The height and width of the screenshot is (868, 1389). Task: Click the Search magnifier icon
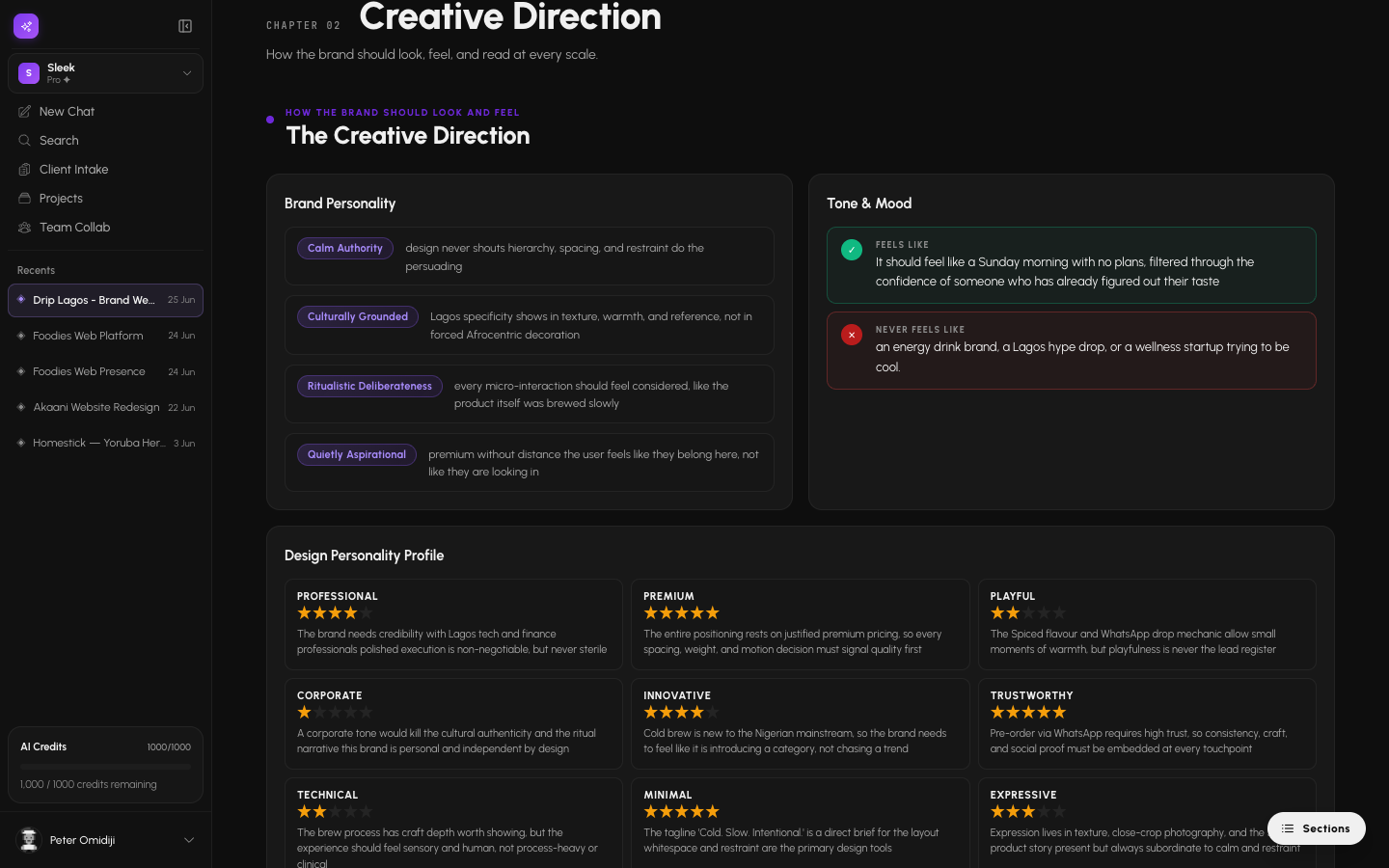point(25,141)
